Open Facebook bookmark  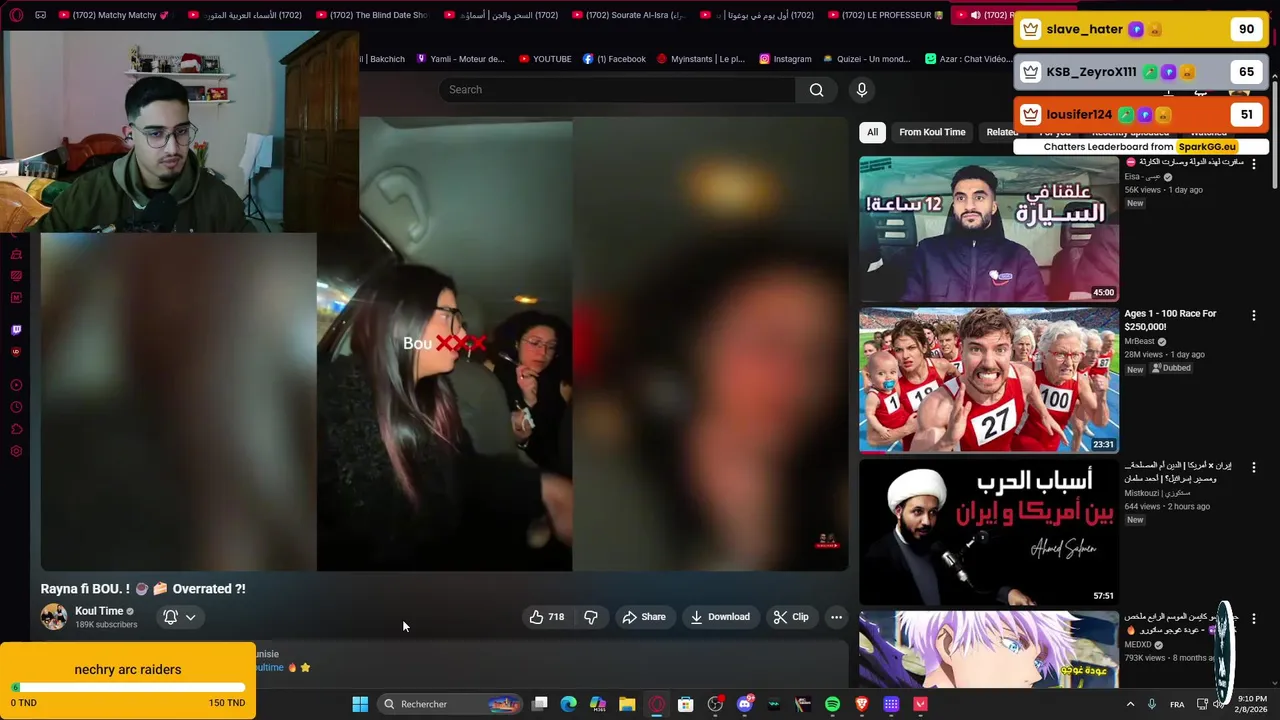(614, 59)
